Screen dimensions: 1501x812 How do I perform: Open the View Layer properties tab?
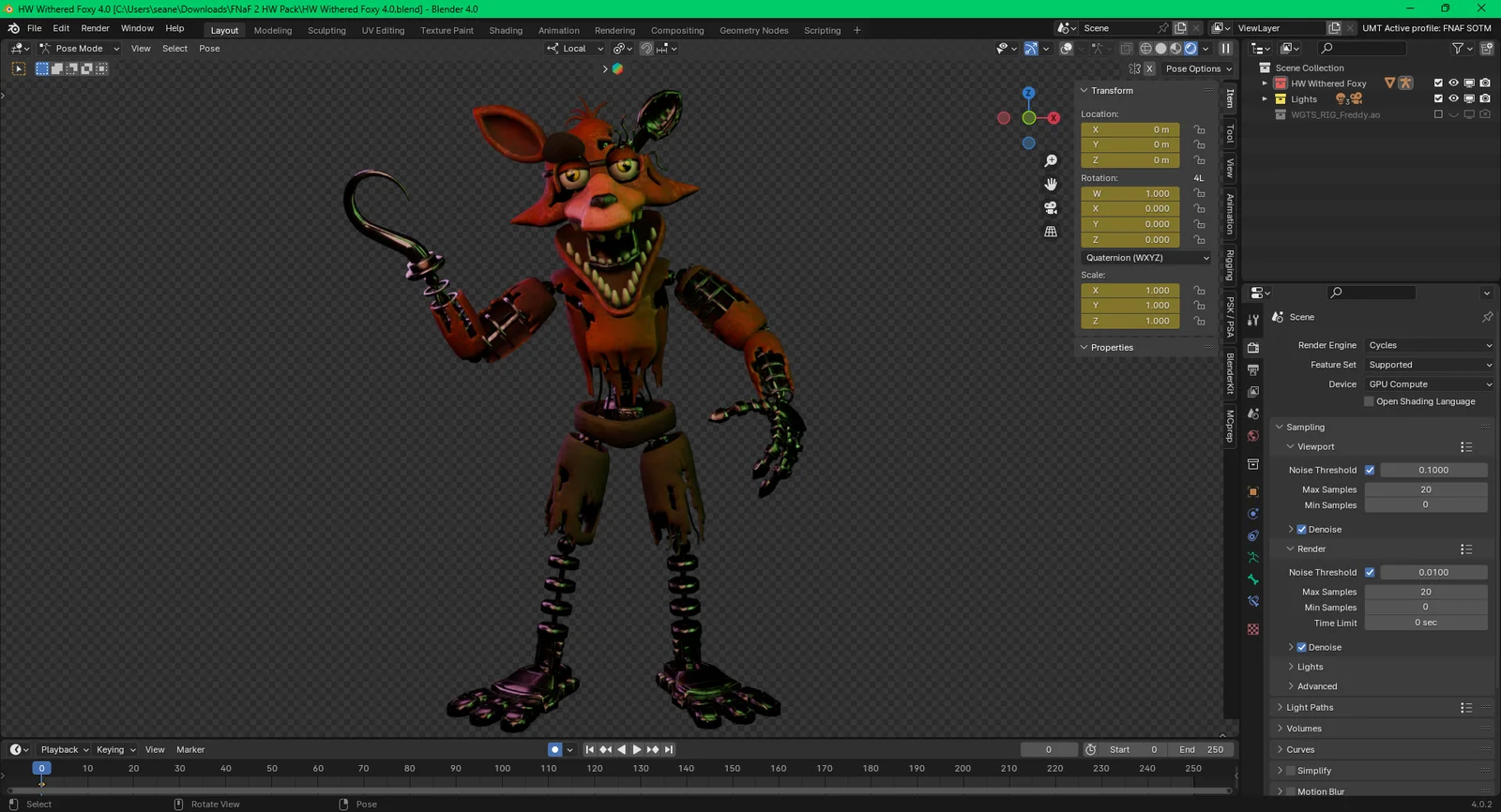click(x=1253, y=391)
